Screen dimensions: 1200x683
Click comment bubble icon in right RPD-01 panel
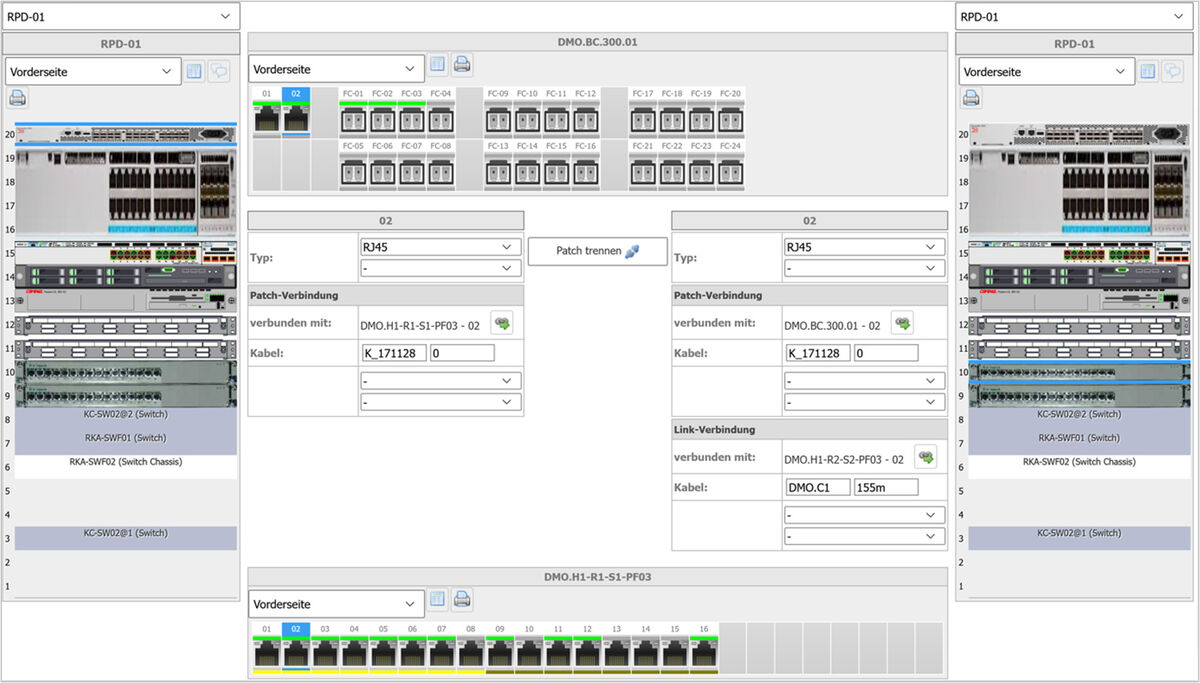(1172, 71)
